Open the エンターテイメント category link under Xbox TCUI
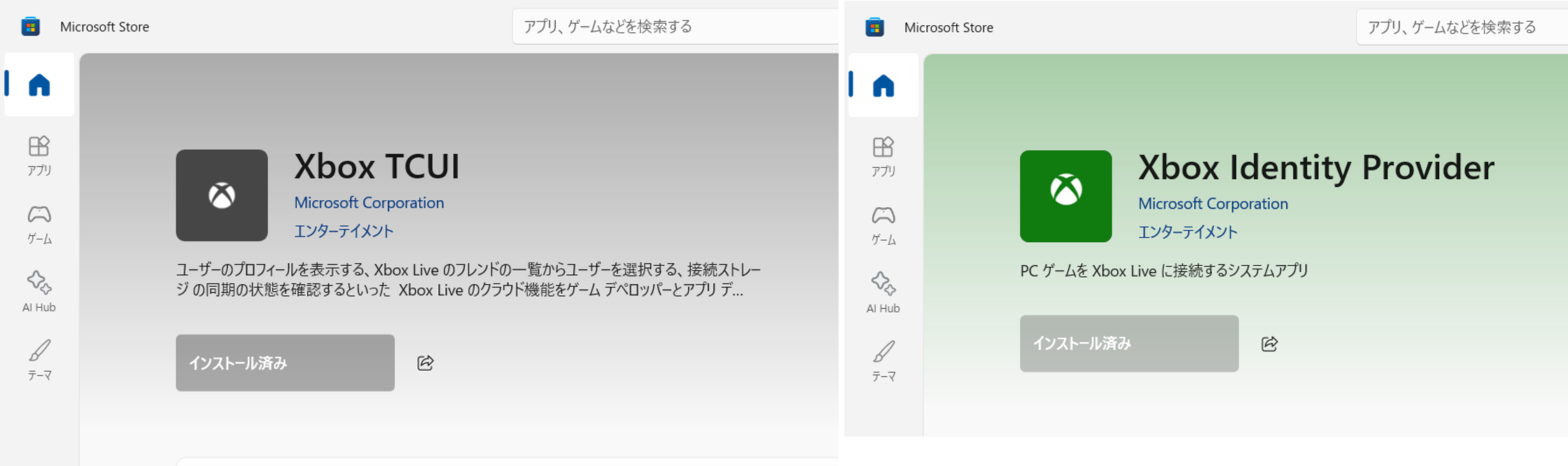The image size is (1568, 466). 344,231
